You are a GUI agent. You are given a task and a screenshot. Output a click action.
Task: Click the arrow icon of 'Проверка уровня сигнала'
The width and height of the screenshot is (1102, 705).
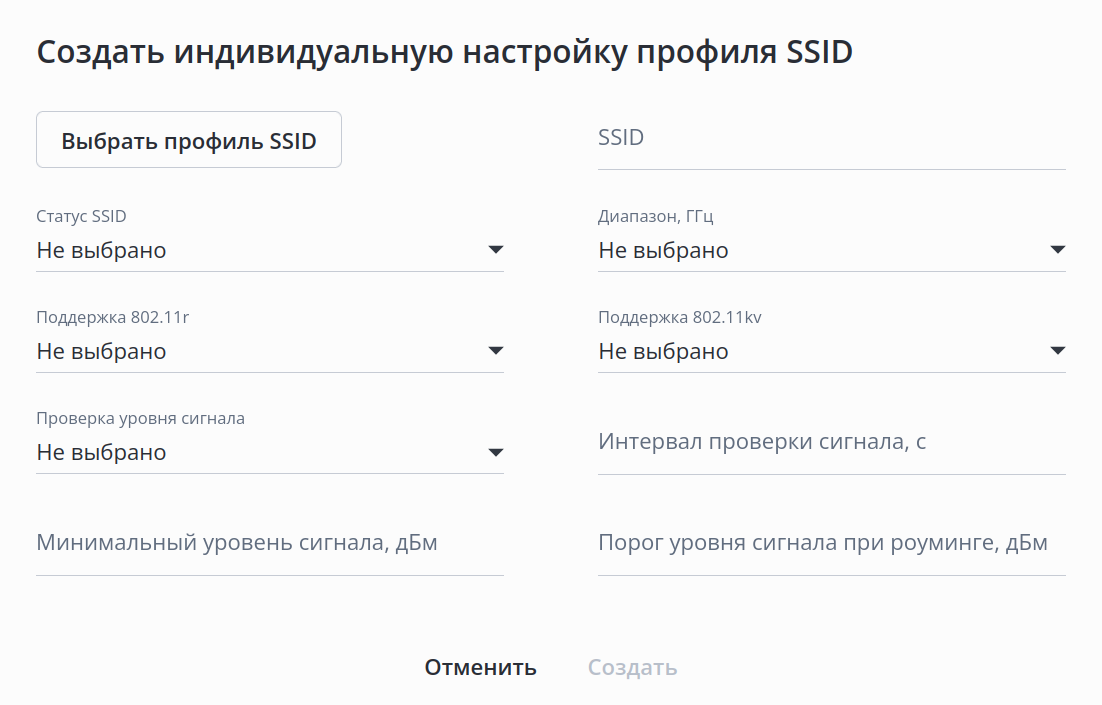[495, 452]
